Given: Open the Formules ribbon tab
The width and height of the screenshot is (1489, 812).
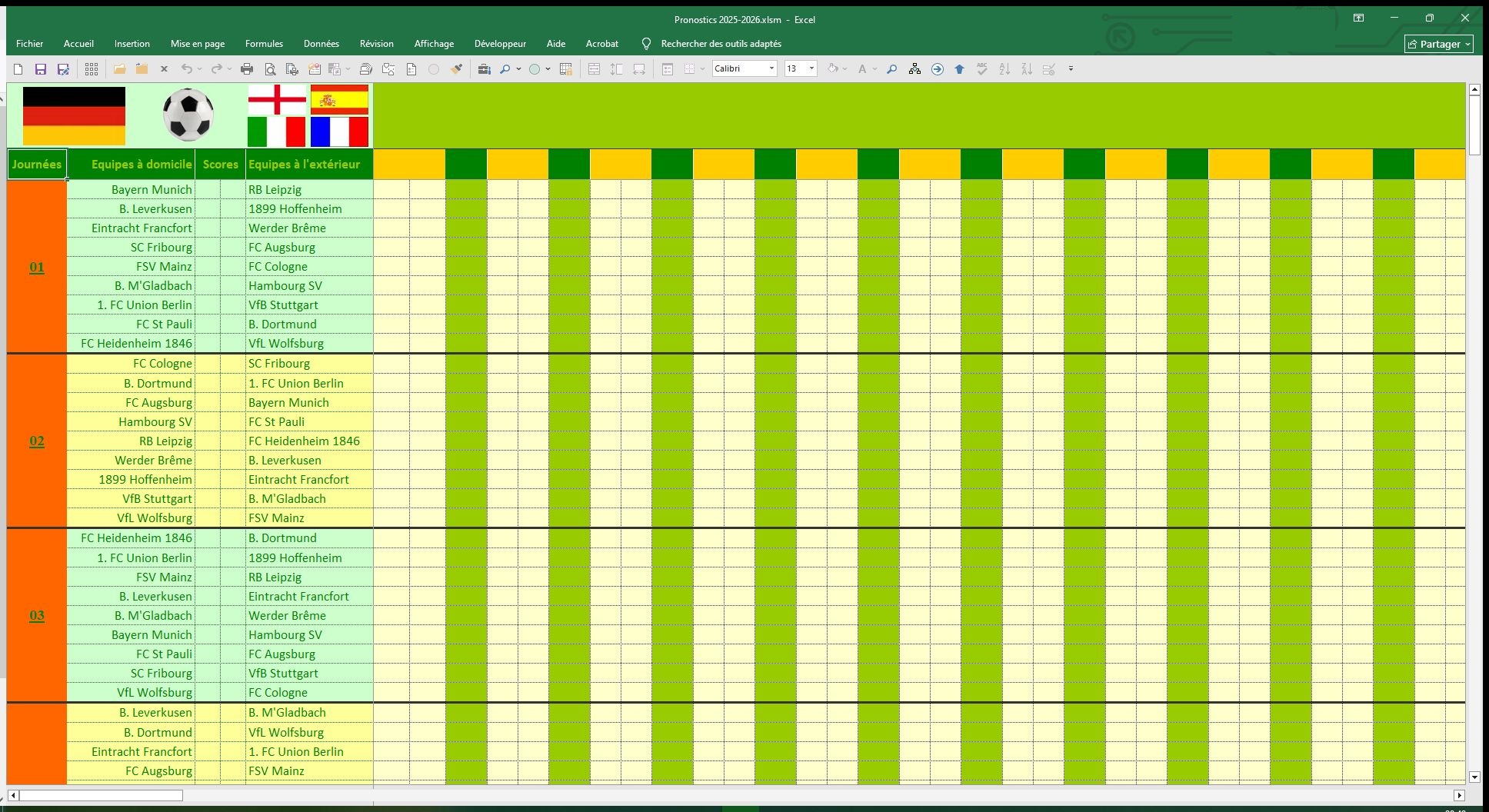Looking at the screenshot, I should point(264,44).
